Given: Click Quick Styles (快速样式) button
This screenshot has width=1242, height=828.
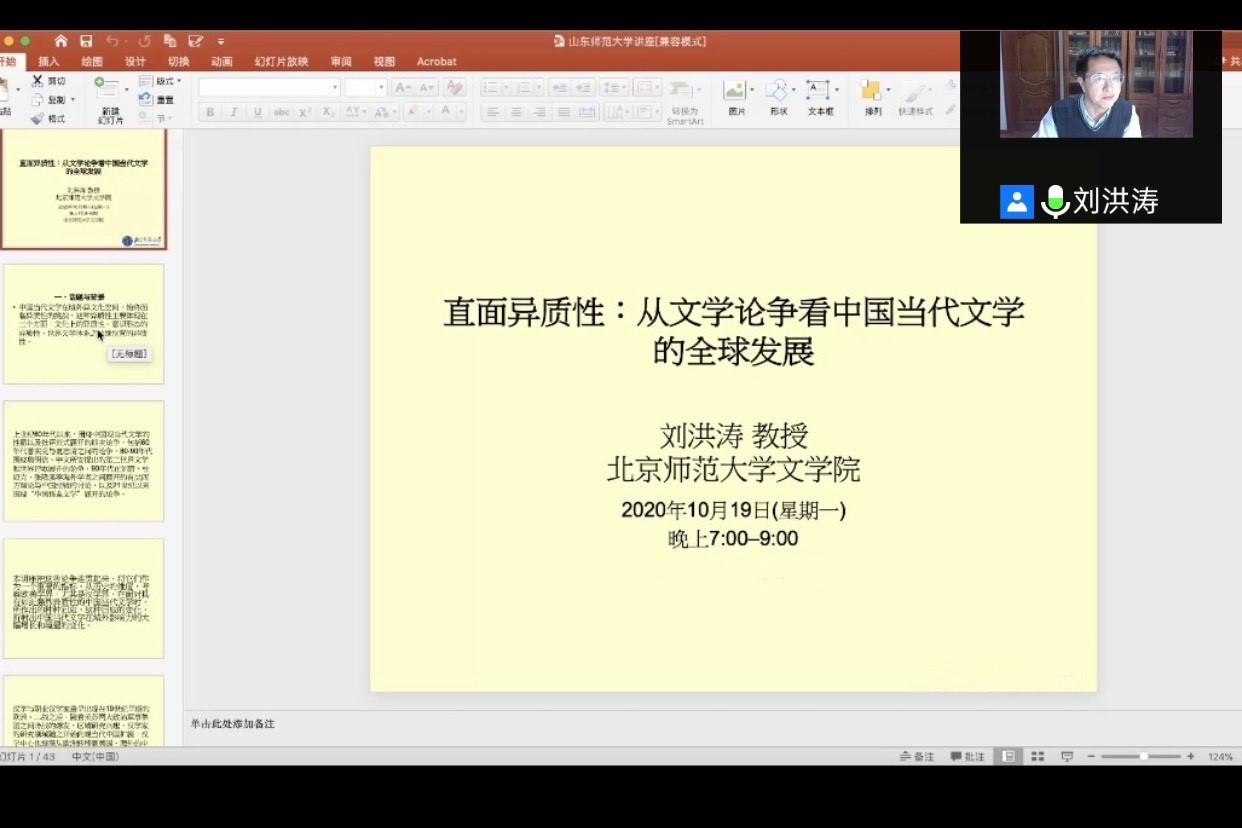Looking at the screenshot, I should pyautogui.click(x=915, y=96).
